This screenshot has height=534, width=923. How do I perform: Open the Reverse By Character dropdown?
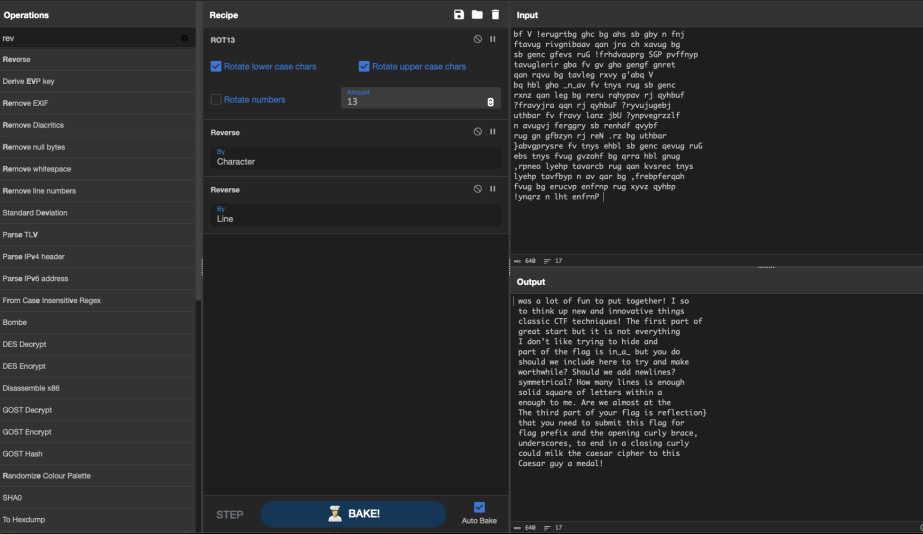tap(356, 161)
